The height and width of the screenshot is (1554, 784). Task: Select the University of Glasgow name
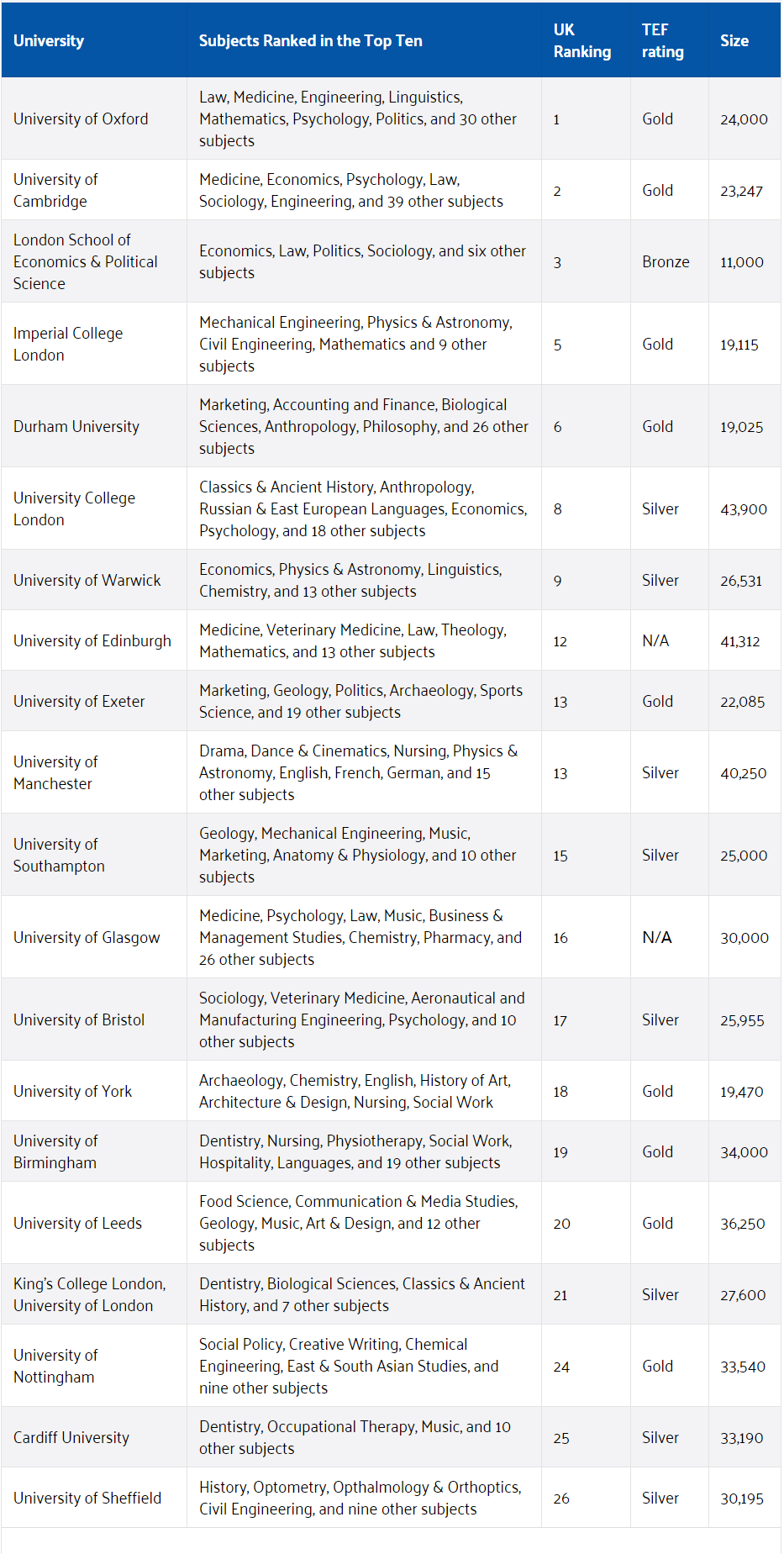(87, 937)
